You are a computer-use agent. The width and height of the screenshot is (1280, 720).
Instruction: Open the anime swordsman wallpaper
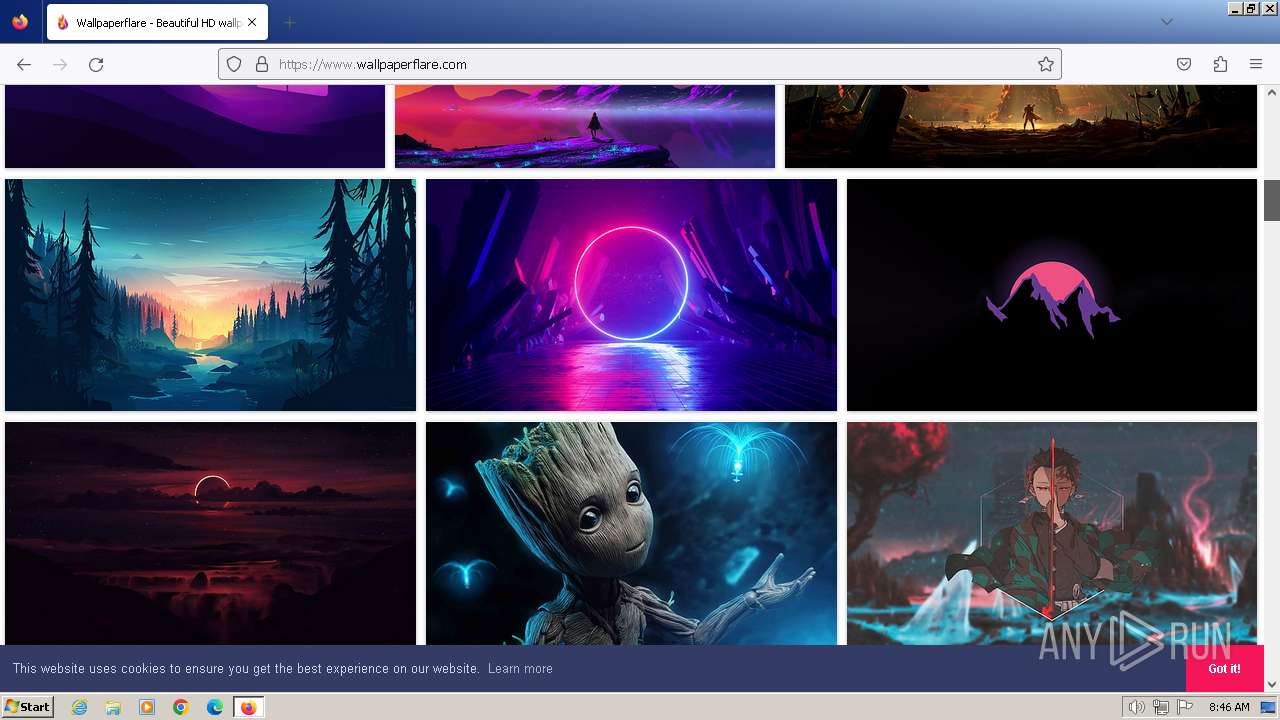click(1052, 534)
